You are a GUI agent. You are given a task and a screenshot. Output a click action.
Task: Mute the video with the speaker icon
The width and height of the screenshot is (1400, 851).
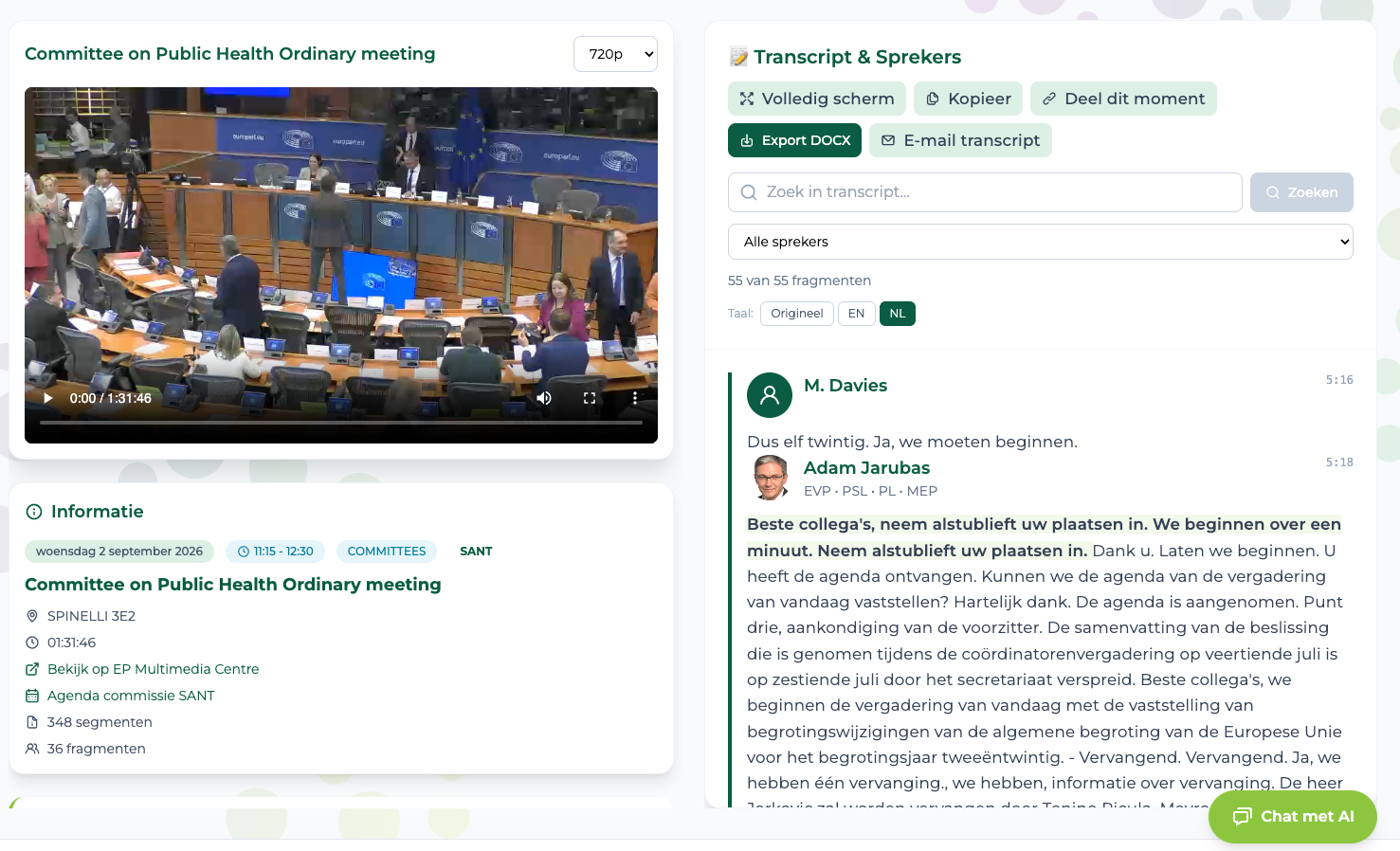pyautogui.click(x=544, y=398)
